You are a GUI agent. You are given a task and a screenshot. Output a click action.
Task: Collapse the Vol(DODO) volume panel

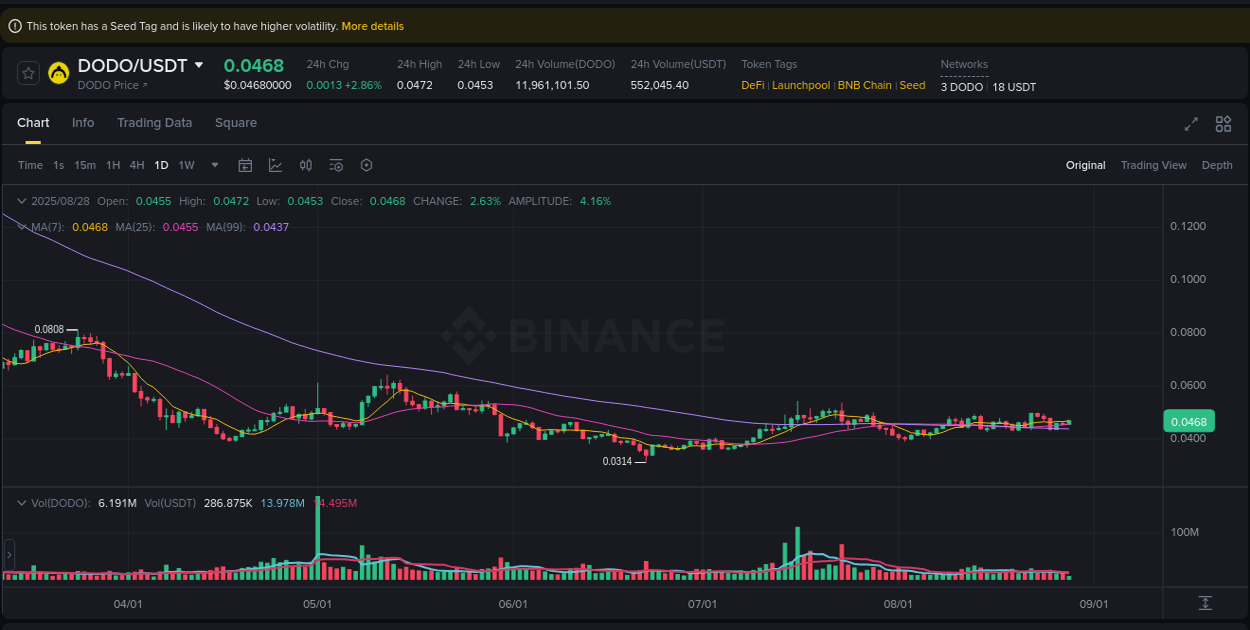(x=20, y=503)
